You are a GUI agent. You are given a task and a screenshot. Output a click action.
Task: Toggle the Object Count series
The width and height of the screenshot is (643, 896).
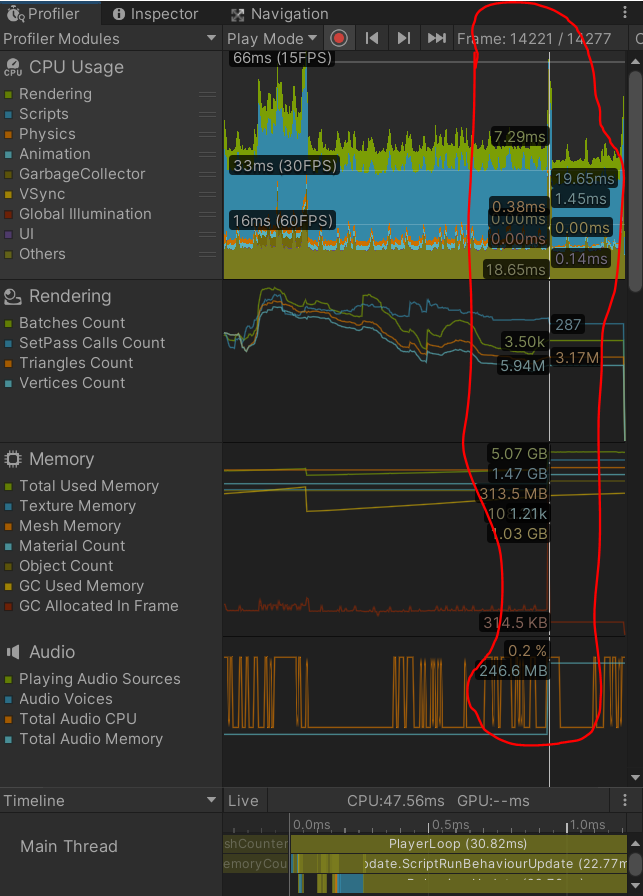8,566
